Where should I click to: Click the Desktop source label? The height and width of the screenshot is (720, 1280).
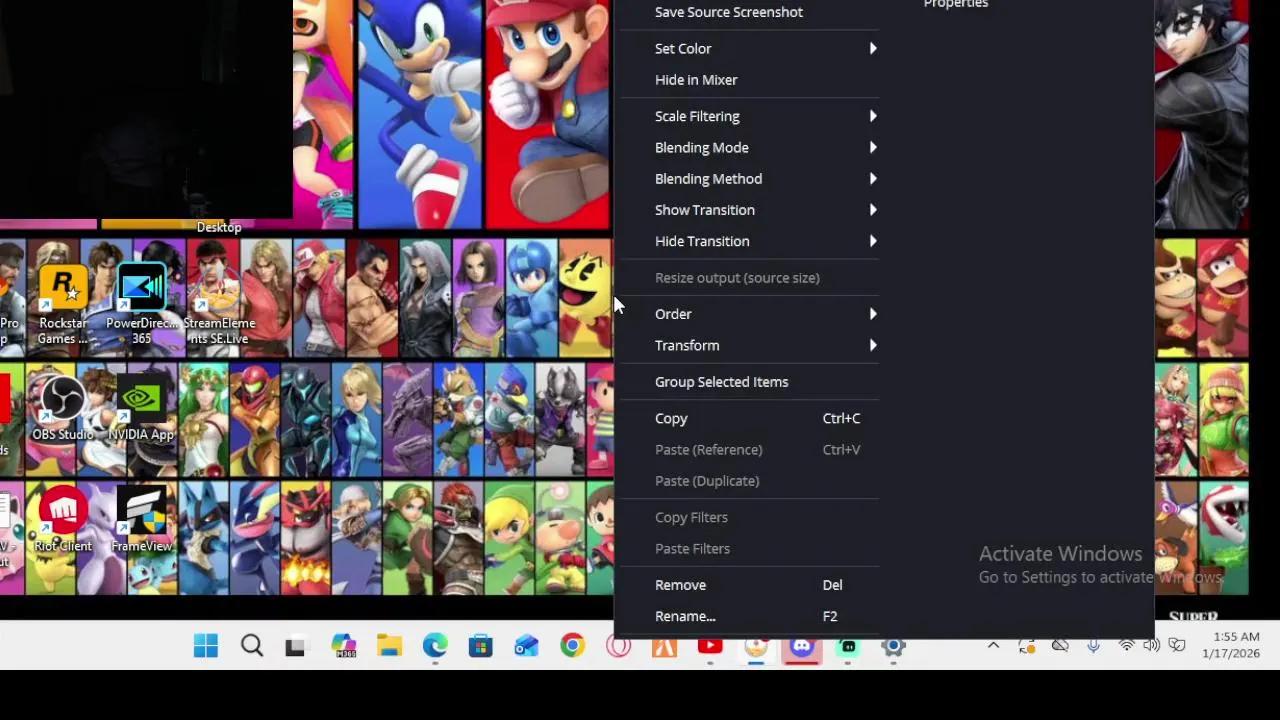219,227
